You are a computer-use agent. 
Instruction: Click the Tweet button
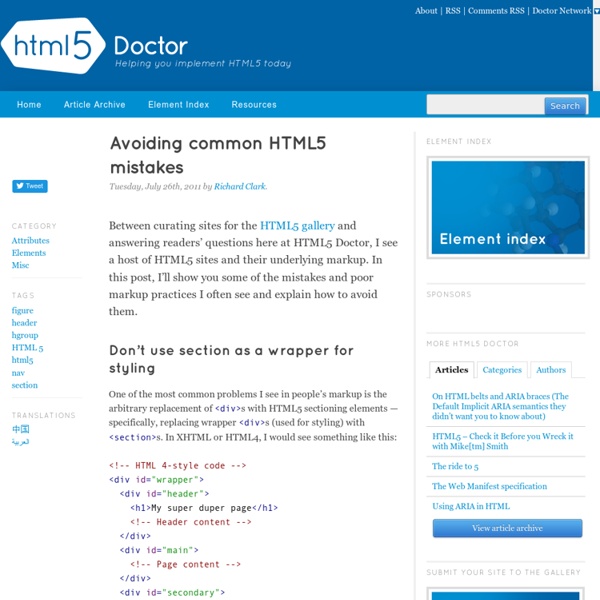29,186
